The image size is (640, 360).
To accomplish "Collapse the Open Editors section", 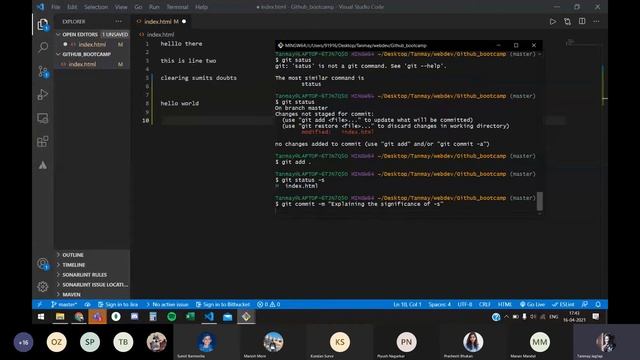I will tap(92, 34).
